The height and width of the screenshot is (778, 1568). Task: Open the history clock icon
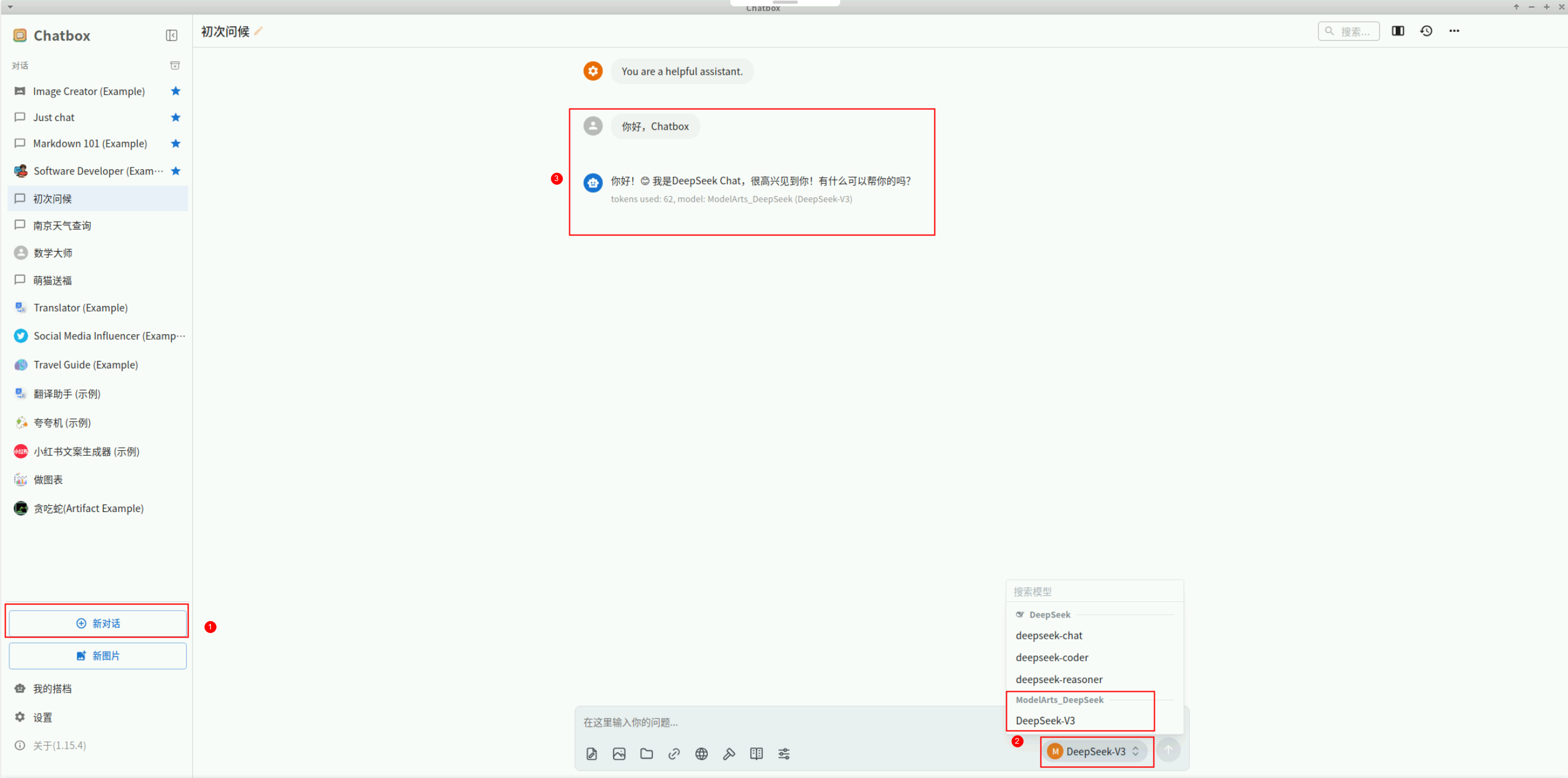click(1426, 31)
